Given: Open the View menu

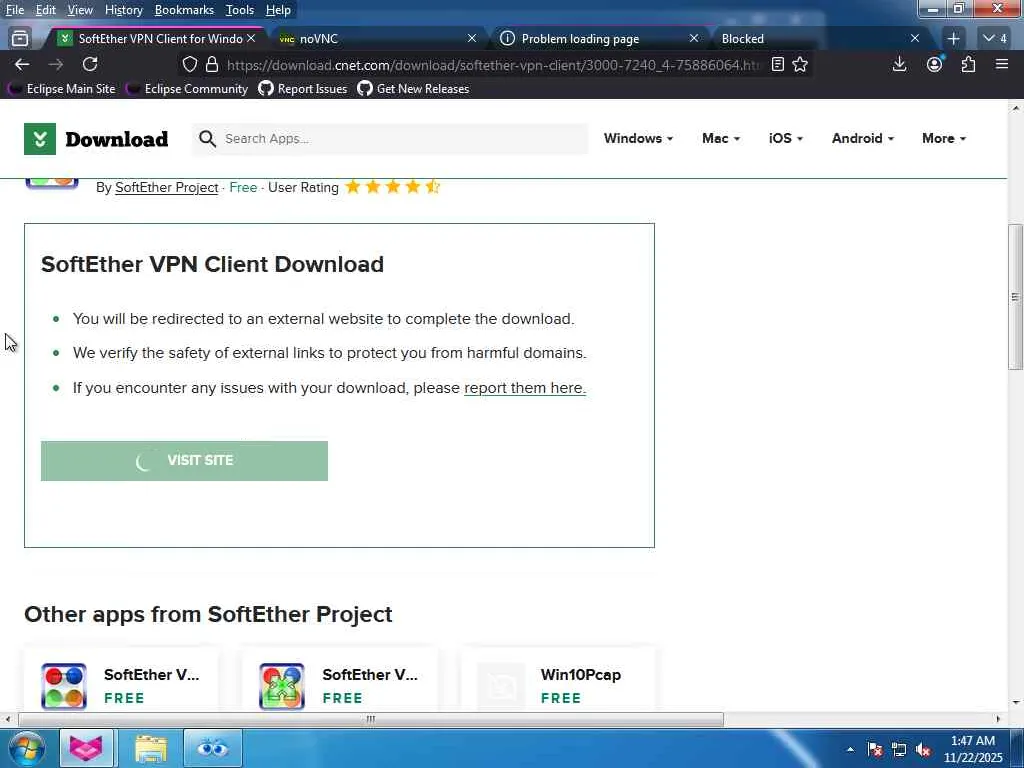Looking at the screenshot, I should [x=80, y=10].
